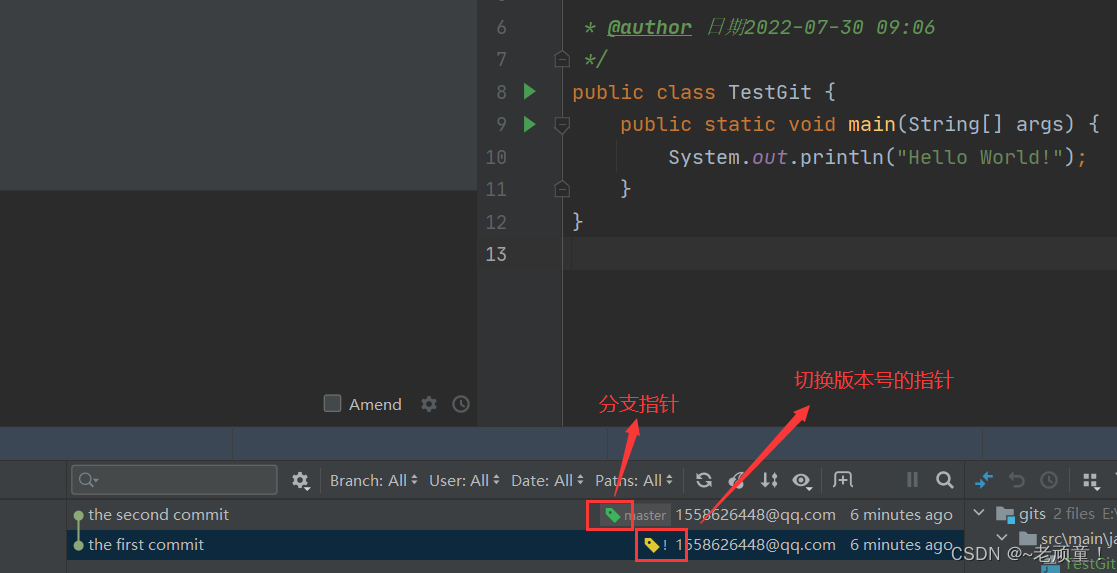
Task: Click the line number 10 in the gutter
Action: 496,157
